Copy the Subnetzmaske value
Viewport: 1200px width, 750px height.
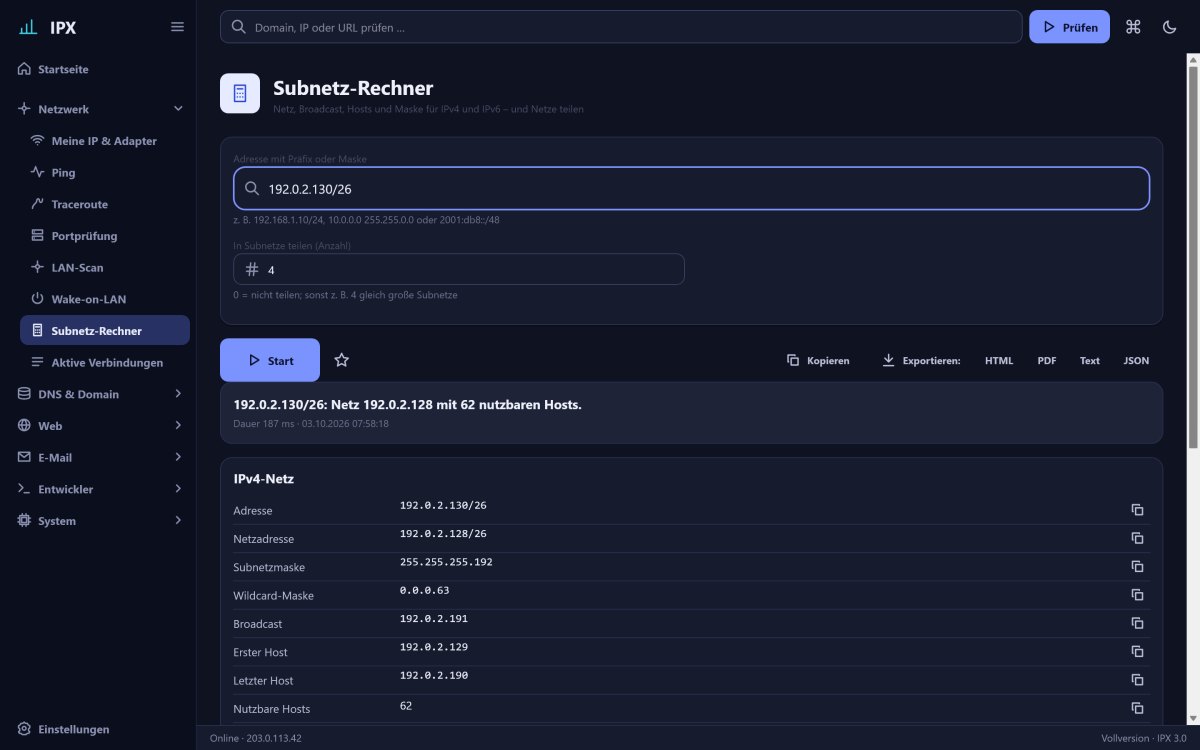point(1137,566)
